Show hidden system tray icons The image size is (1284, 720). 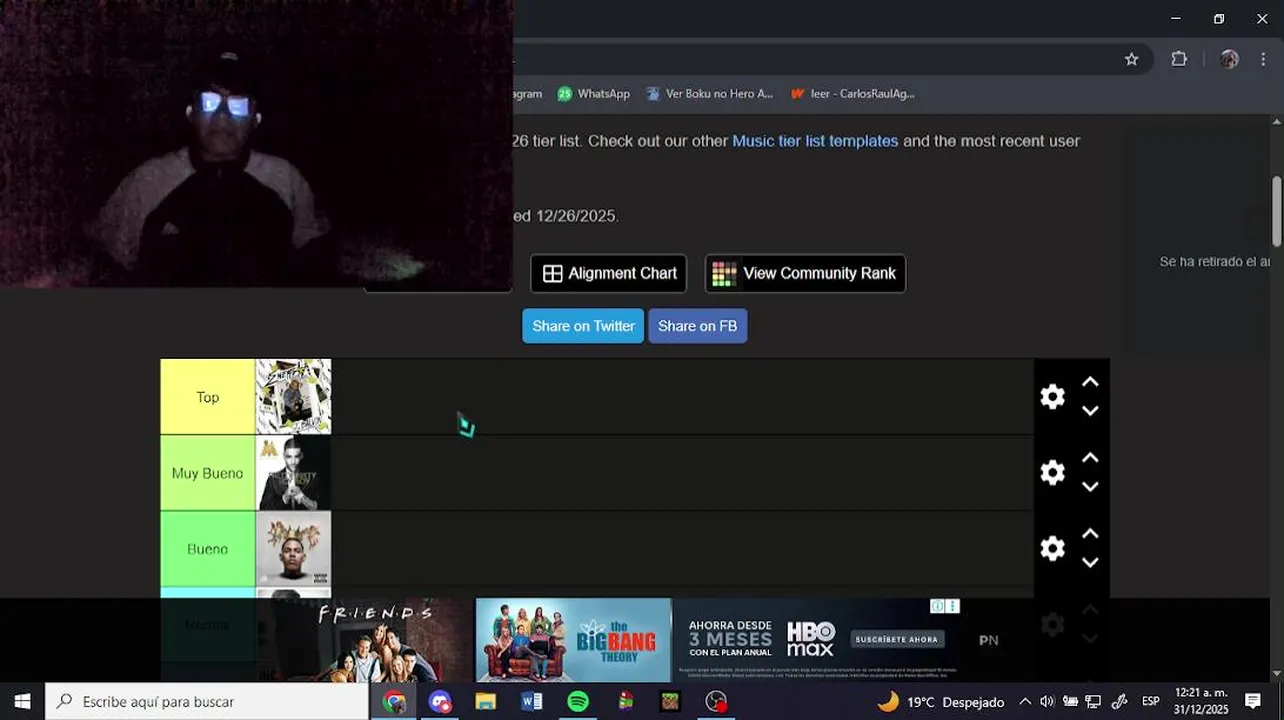pos(1025,701)
